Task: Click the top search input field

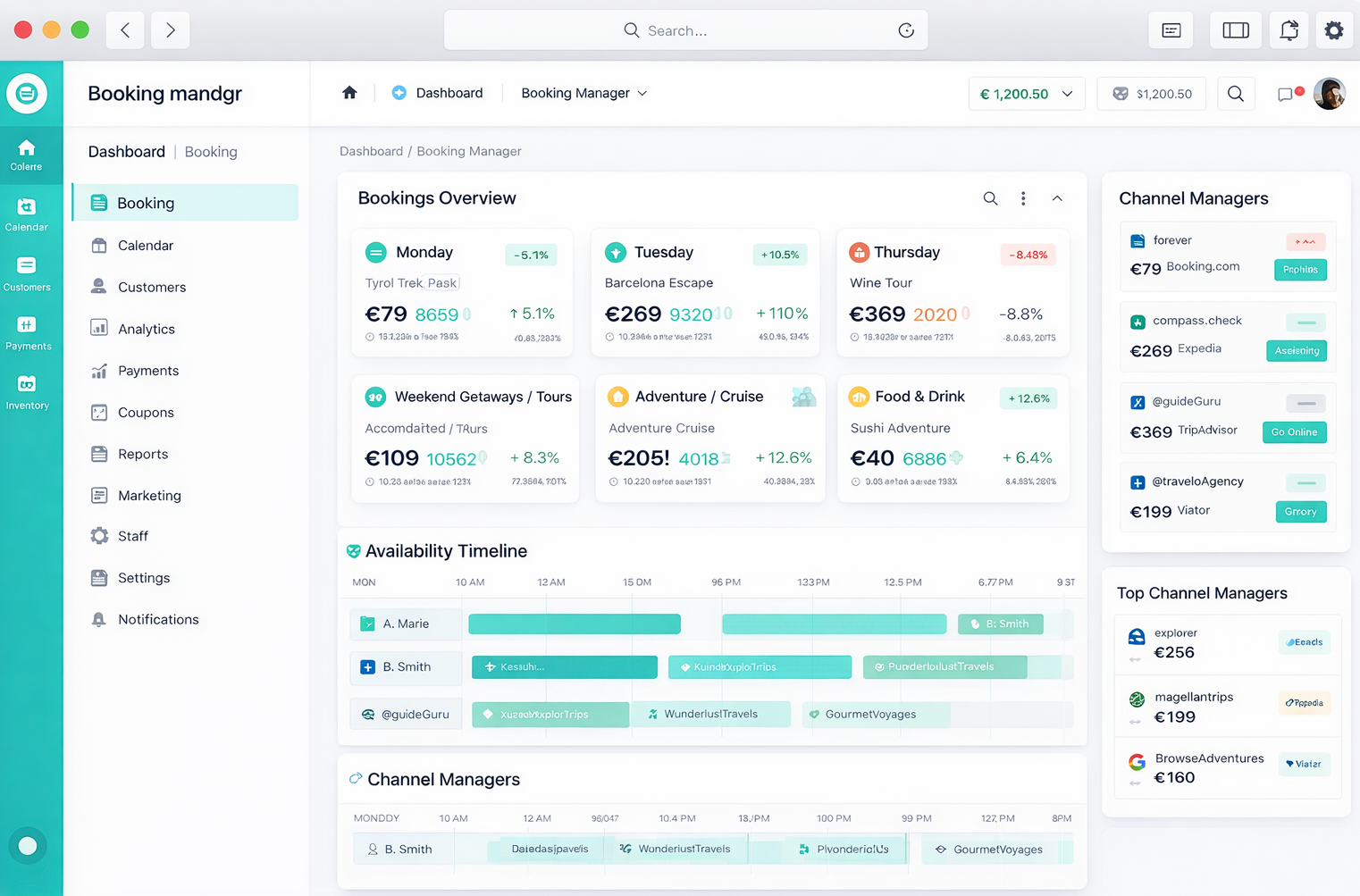Action: click(685, 30)
